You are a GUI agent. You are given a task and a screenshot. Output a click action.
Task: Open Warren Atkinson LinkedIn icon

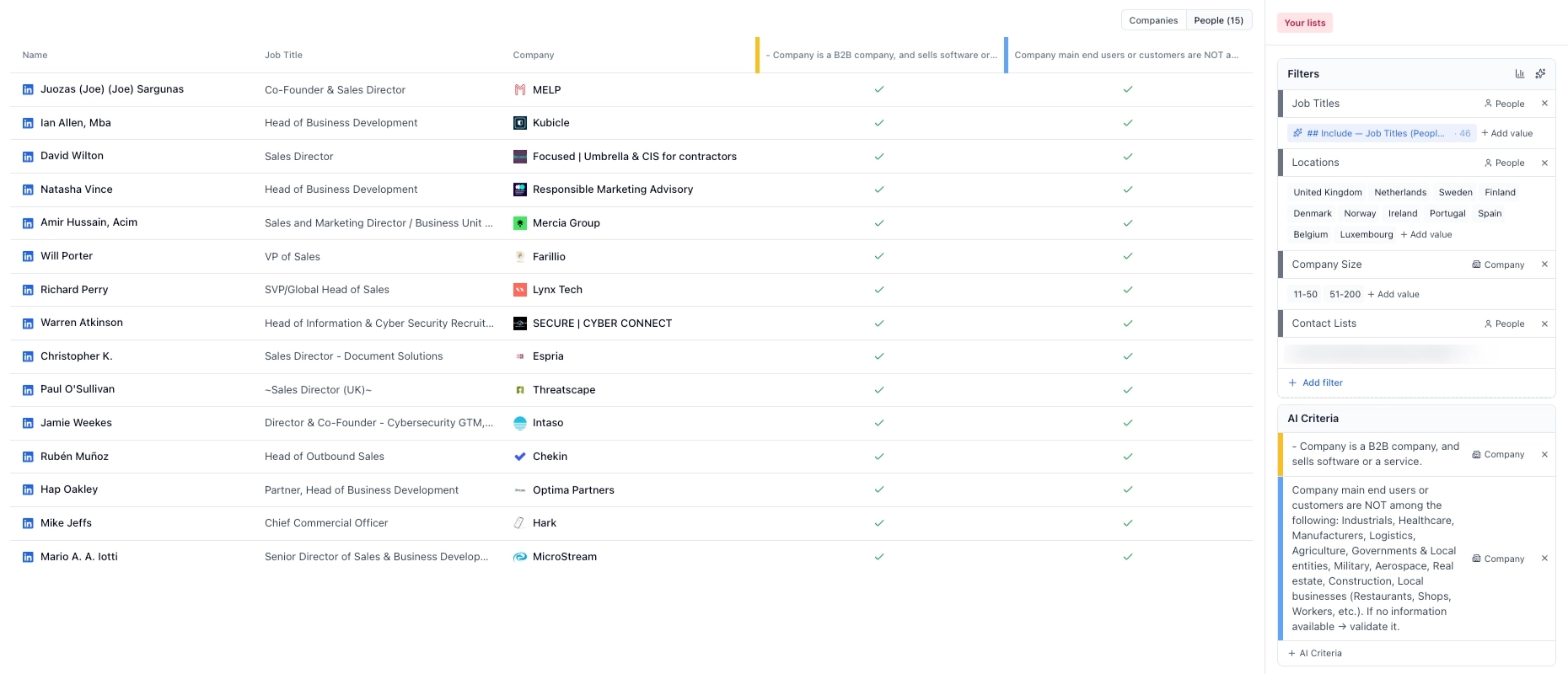coord(28,324)
